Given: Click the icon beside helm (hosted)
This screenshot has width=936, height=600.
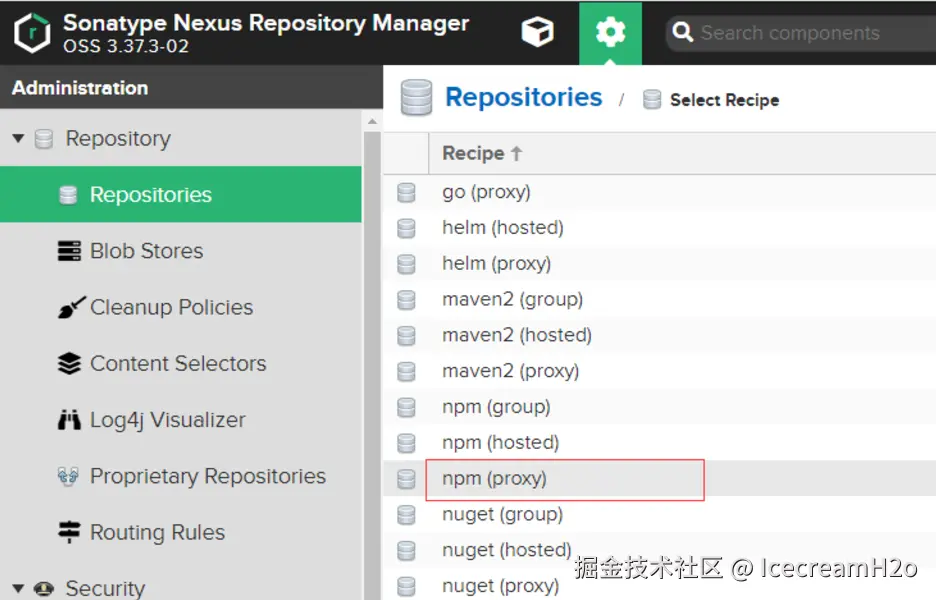Looking at the screenshot, I should tap(407, 228).
